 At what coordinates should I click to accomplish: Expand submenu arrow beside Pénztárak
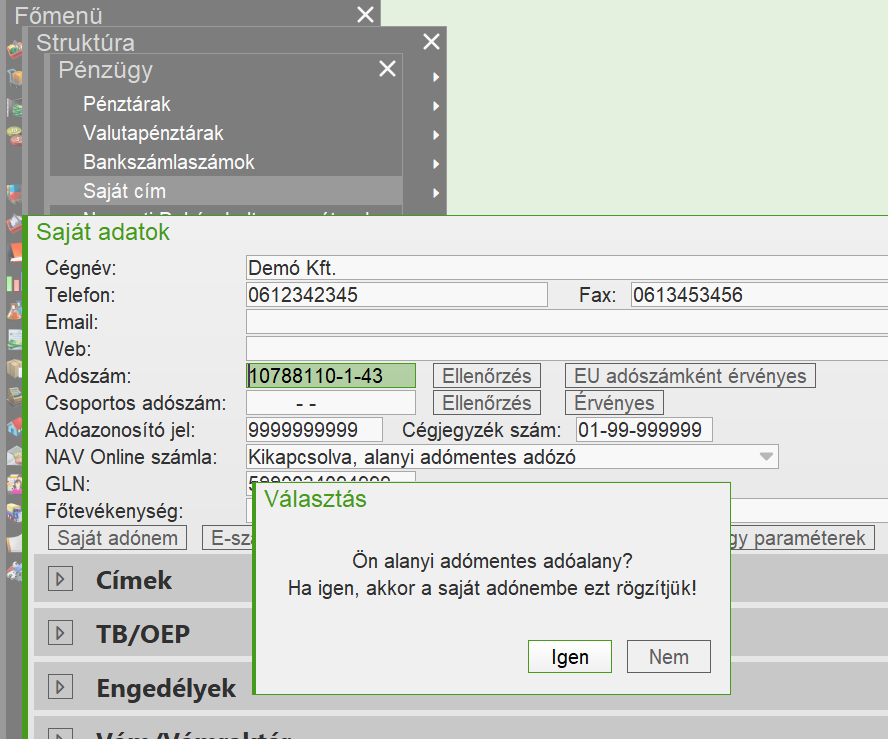tap(435, 106)
